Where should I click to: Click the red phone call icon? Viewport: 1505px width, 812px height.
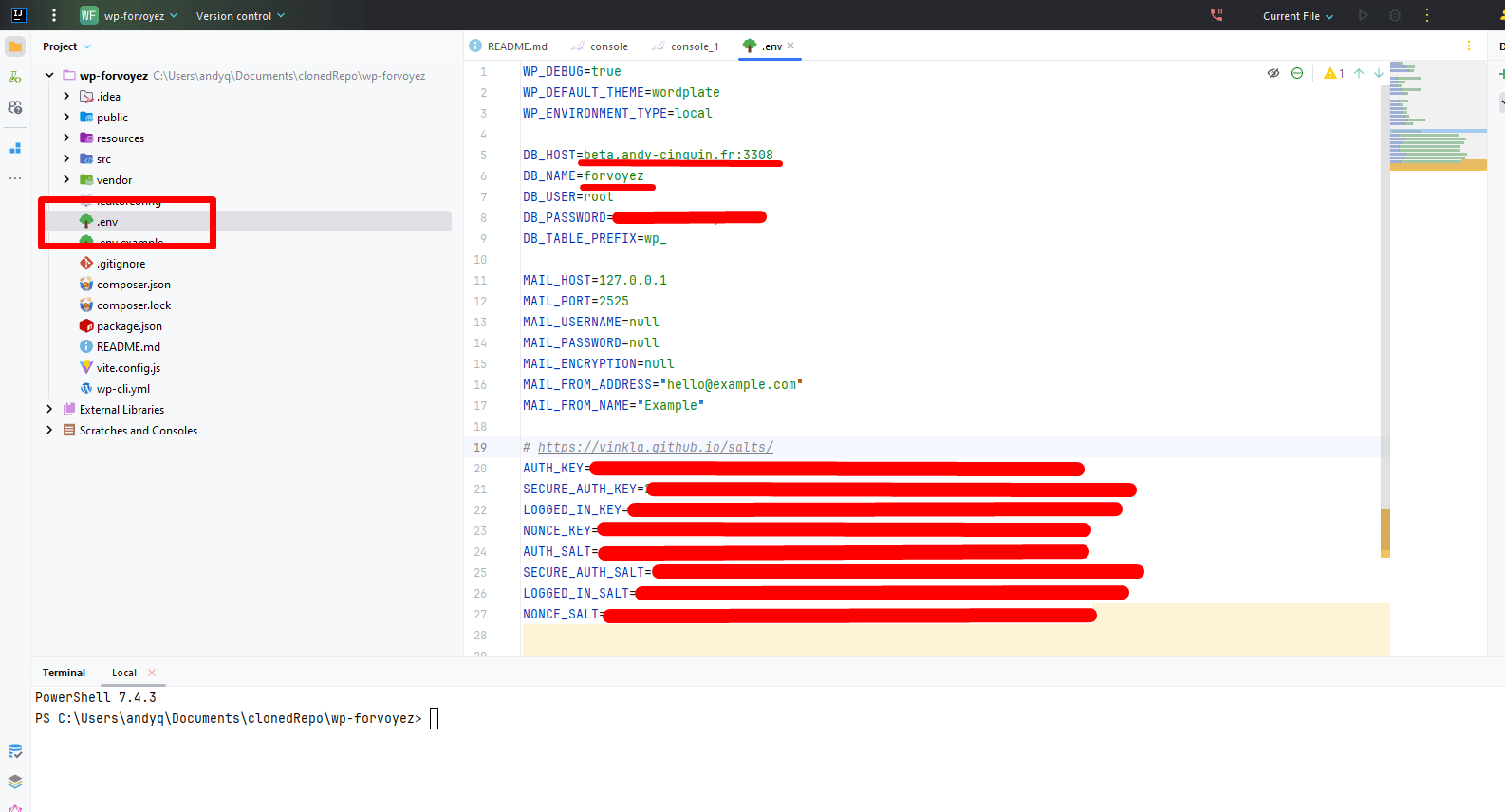tap(1217, 15)
